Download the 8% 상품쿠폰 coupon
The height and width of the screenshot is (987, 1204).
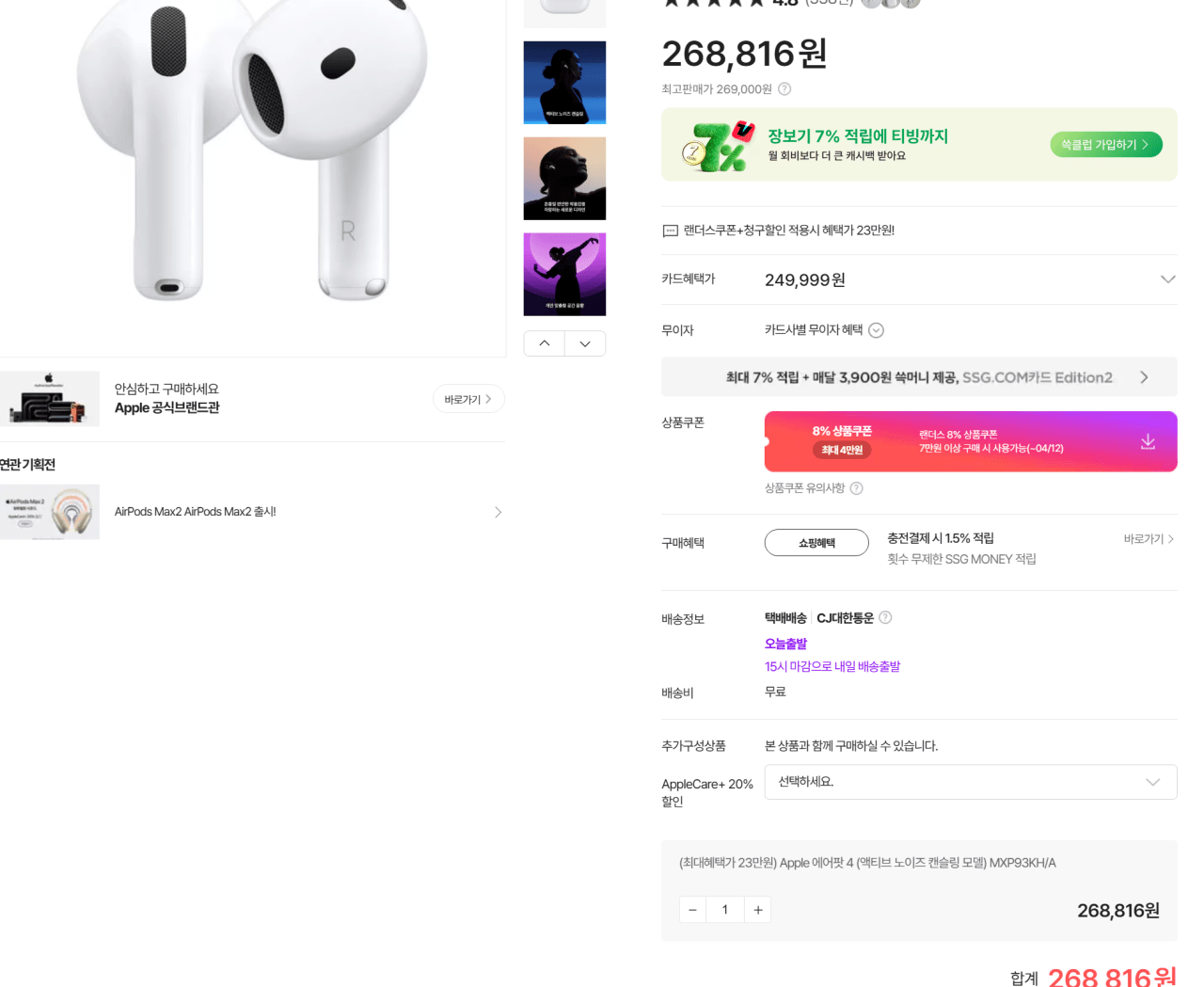click(x=1148, y=441)
